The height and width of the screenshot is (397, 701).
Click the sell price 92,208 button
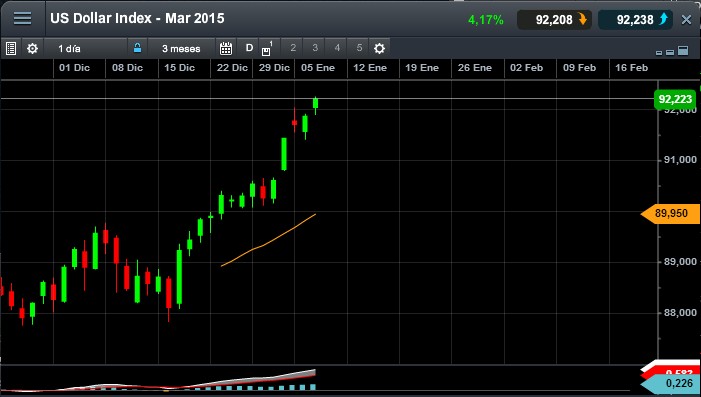pyautogui.click(x=554, y=20)
